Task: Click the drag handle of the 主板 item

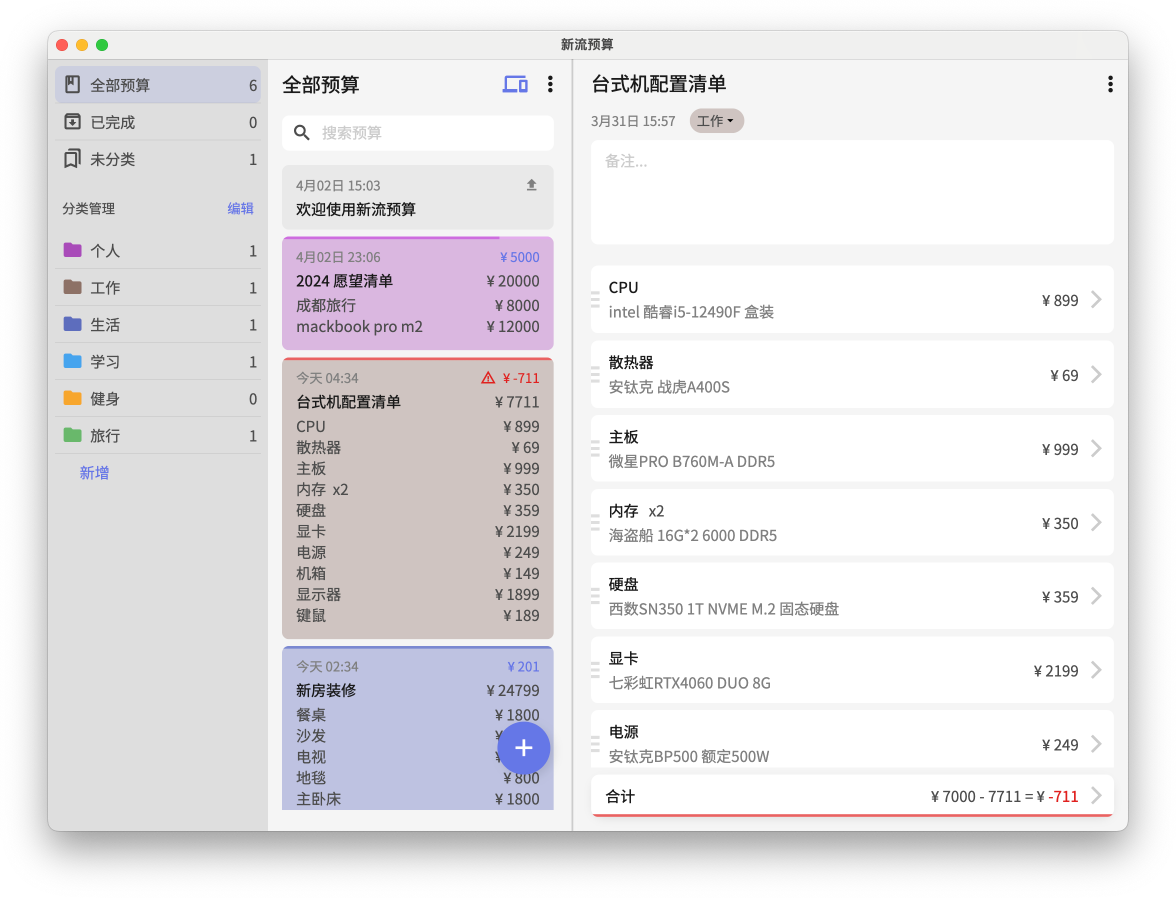Action: (596, 448)
